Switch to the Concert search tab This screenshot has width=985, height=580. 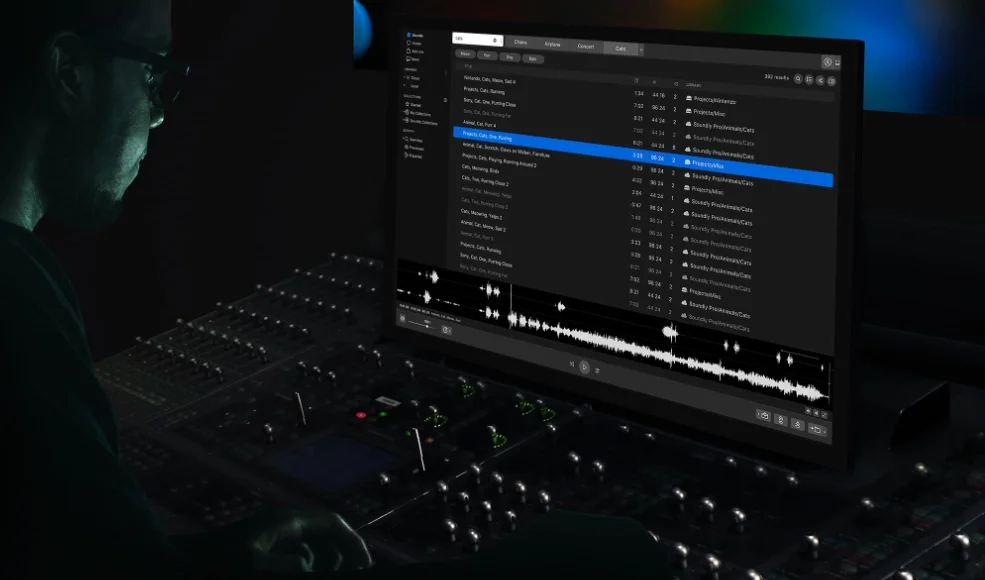pyautogui.click(x=586, y=47)
